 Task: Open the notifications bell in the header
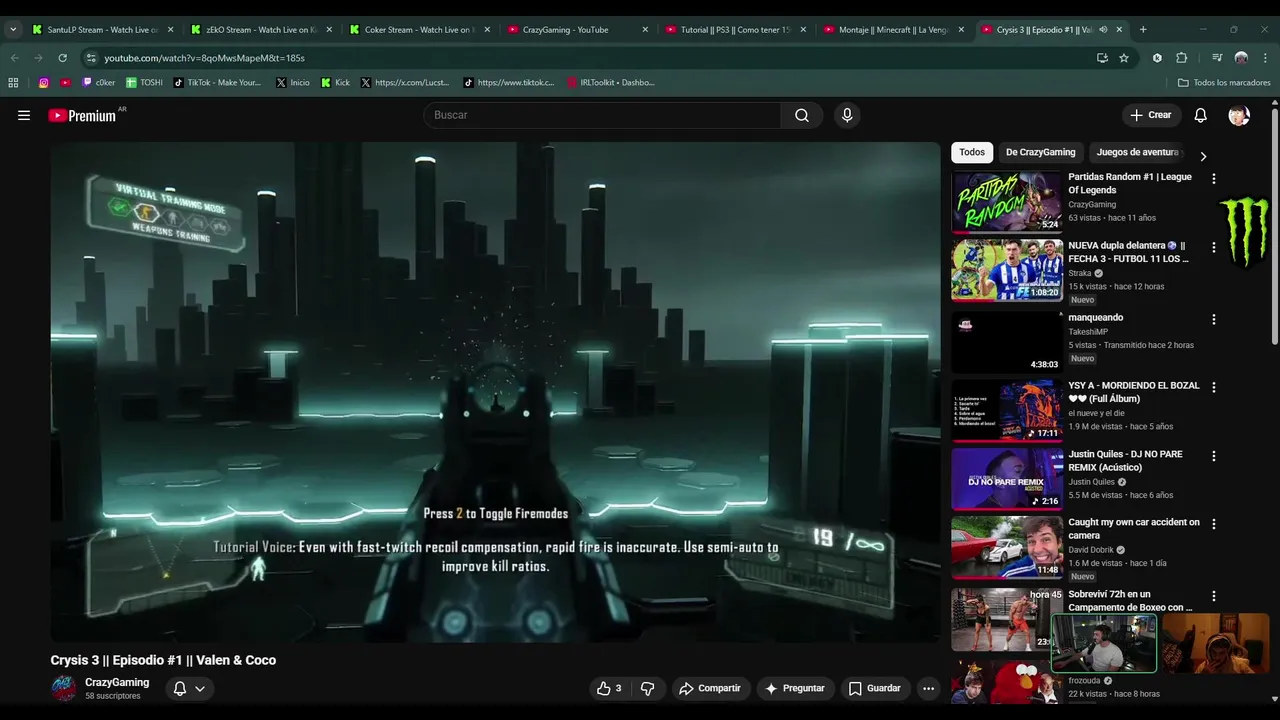point(1200,115)
